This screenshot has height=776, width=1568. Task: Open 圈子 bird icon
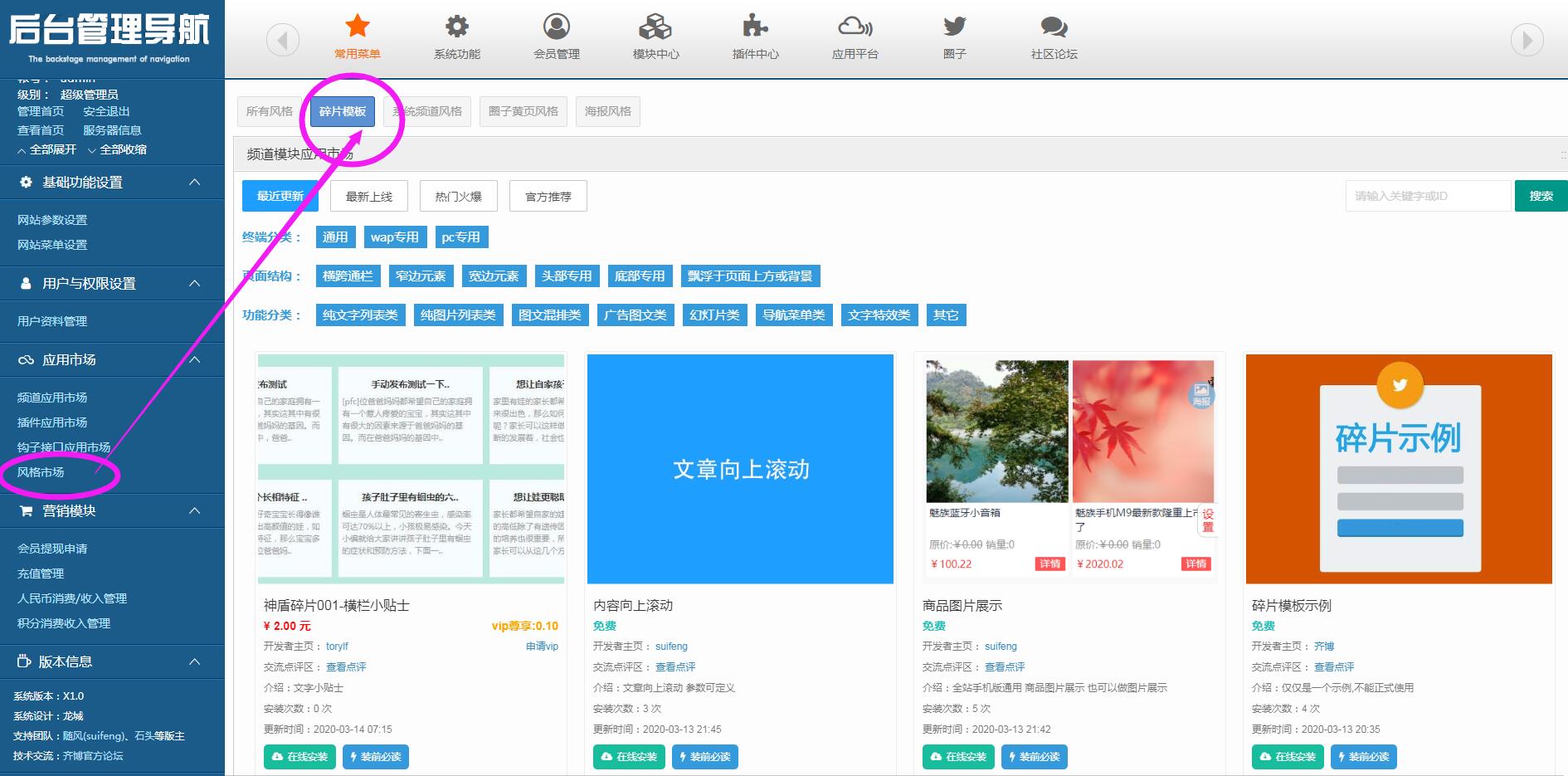click(x=954, y=27)
